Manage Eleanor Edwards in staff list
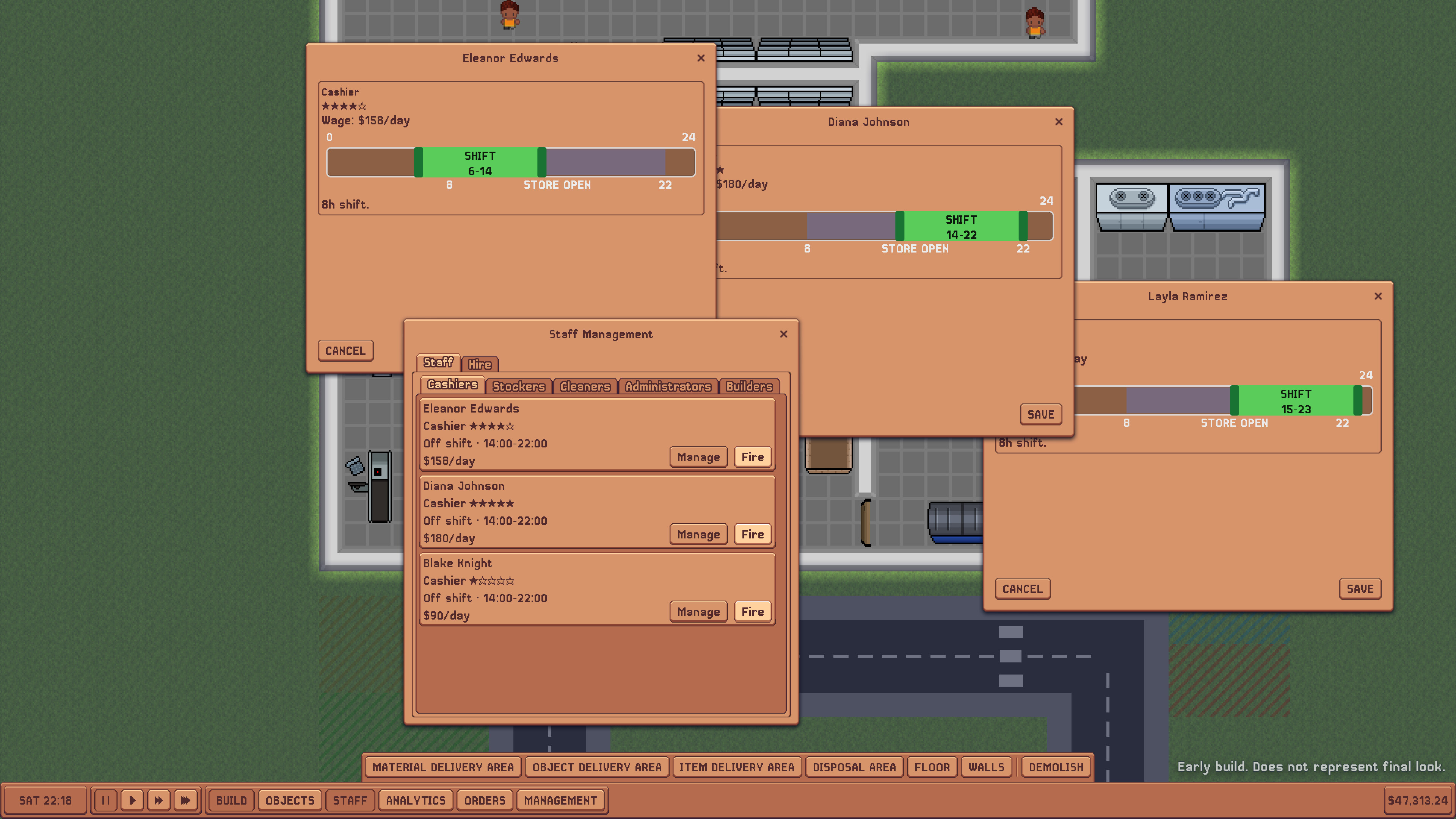Screen dimensions: 1456x819 (698, 457)
